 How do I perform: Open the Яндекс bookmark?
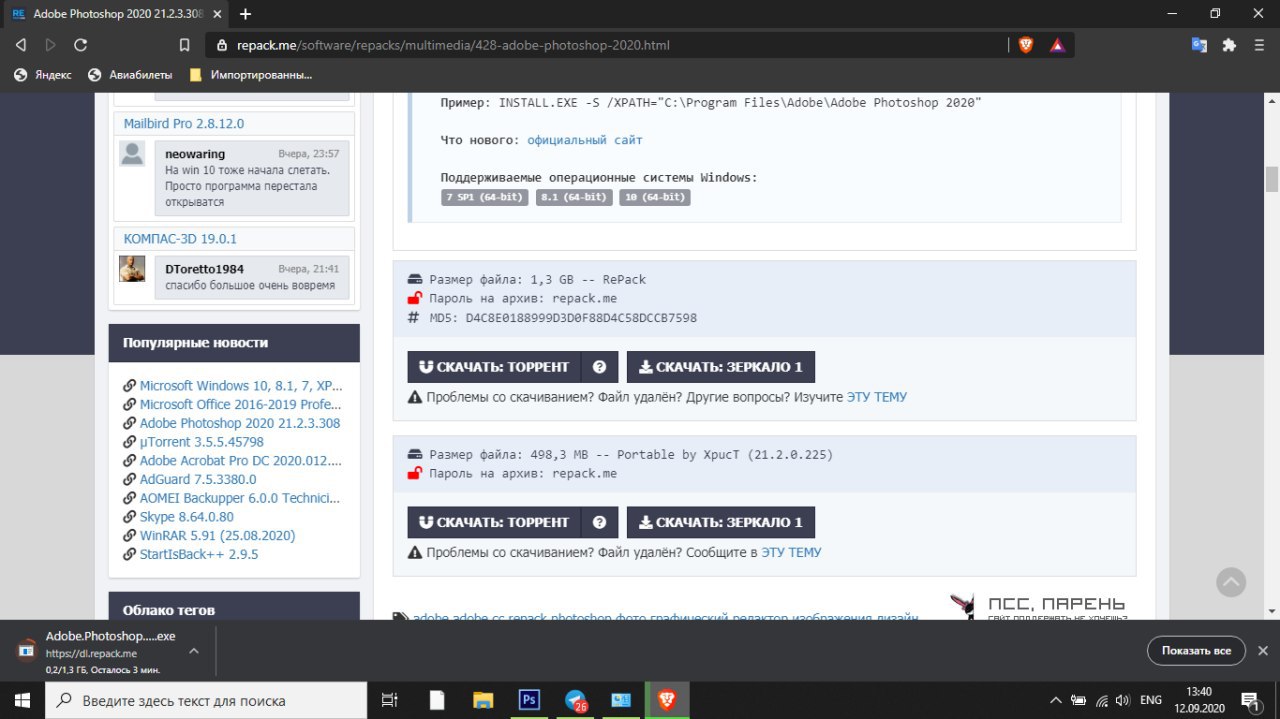coord(43,75)
